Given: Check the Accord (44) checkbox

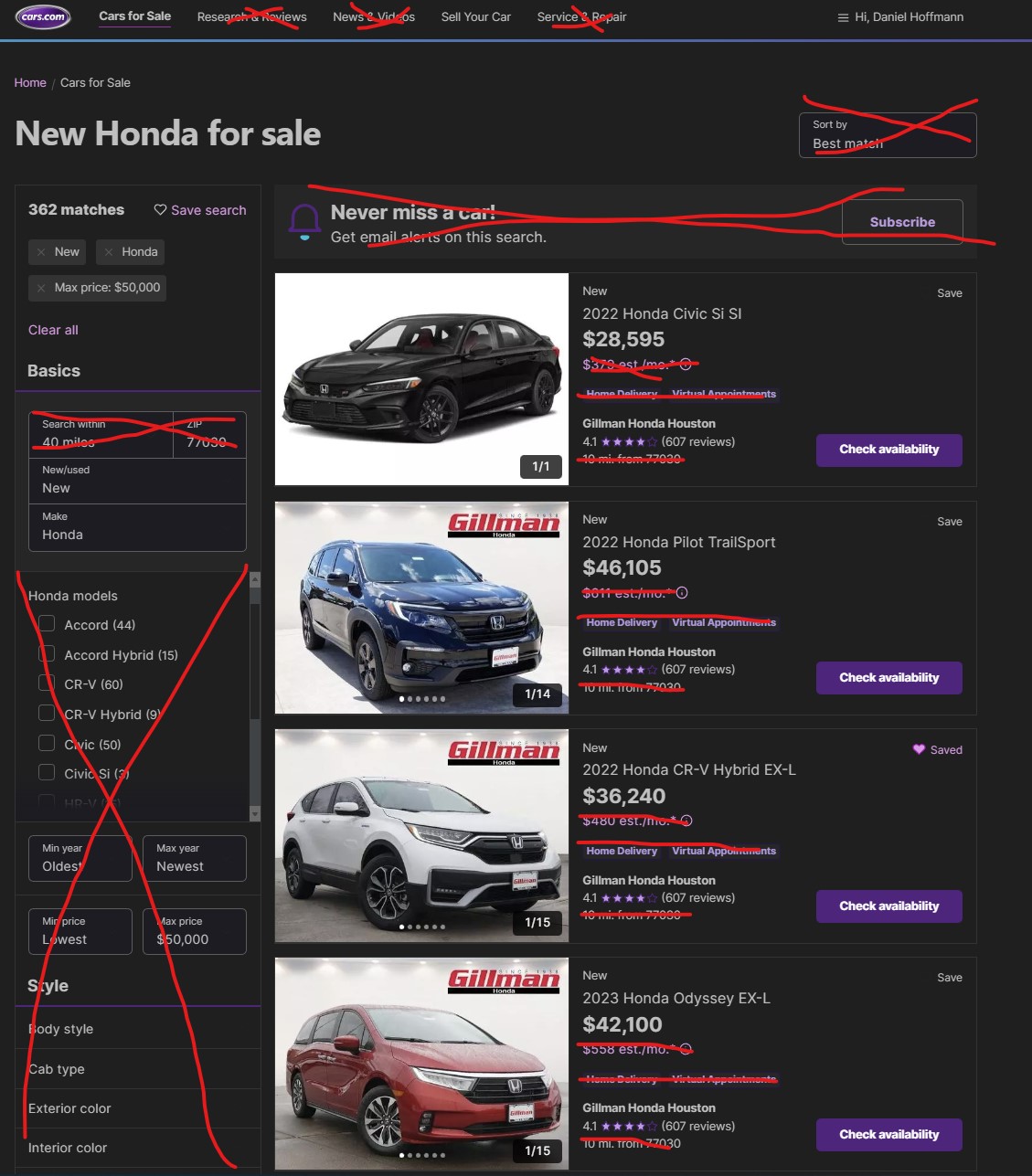Looking at the screenshot, I should [46, 623].
